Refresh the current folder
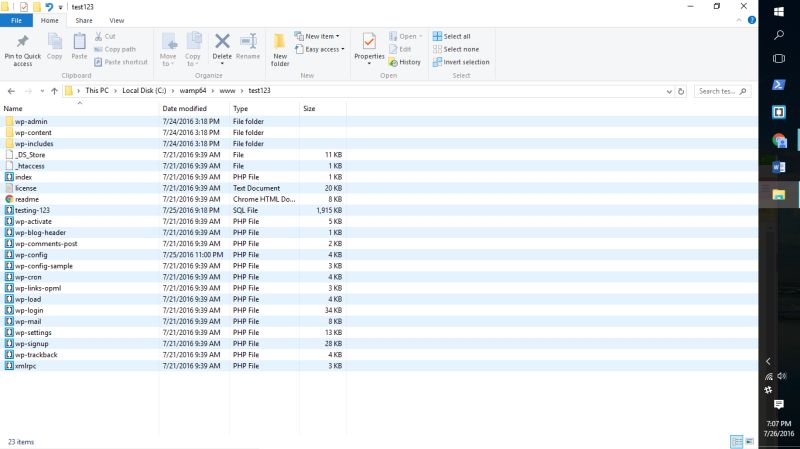 pos(681,91)
